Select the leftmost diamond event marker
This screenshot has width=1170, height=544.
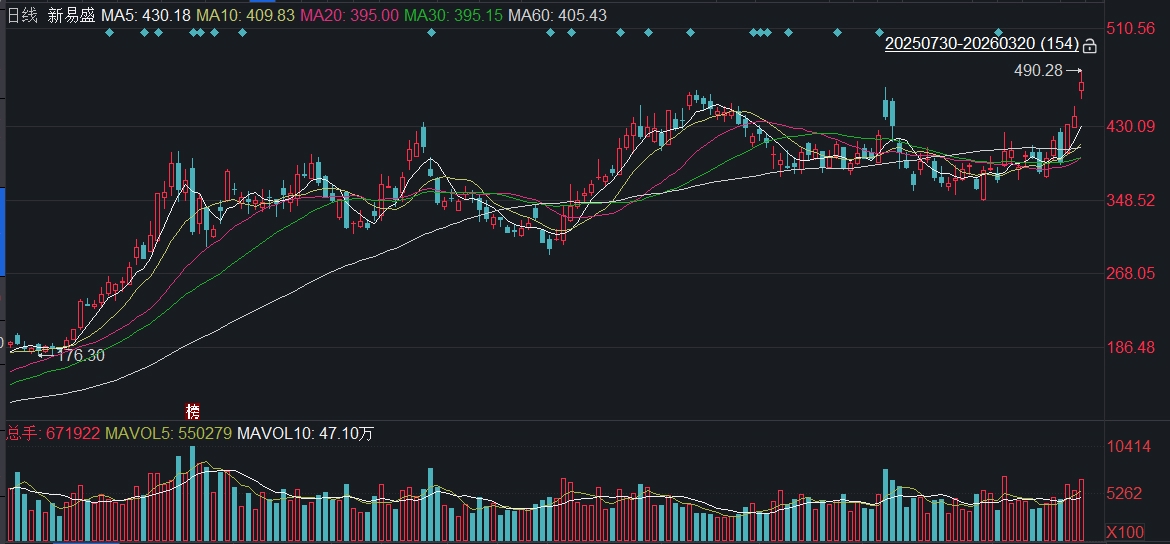[x=109, y=33]
